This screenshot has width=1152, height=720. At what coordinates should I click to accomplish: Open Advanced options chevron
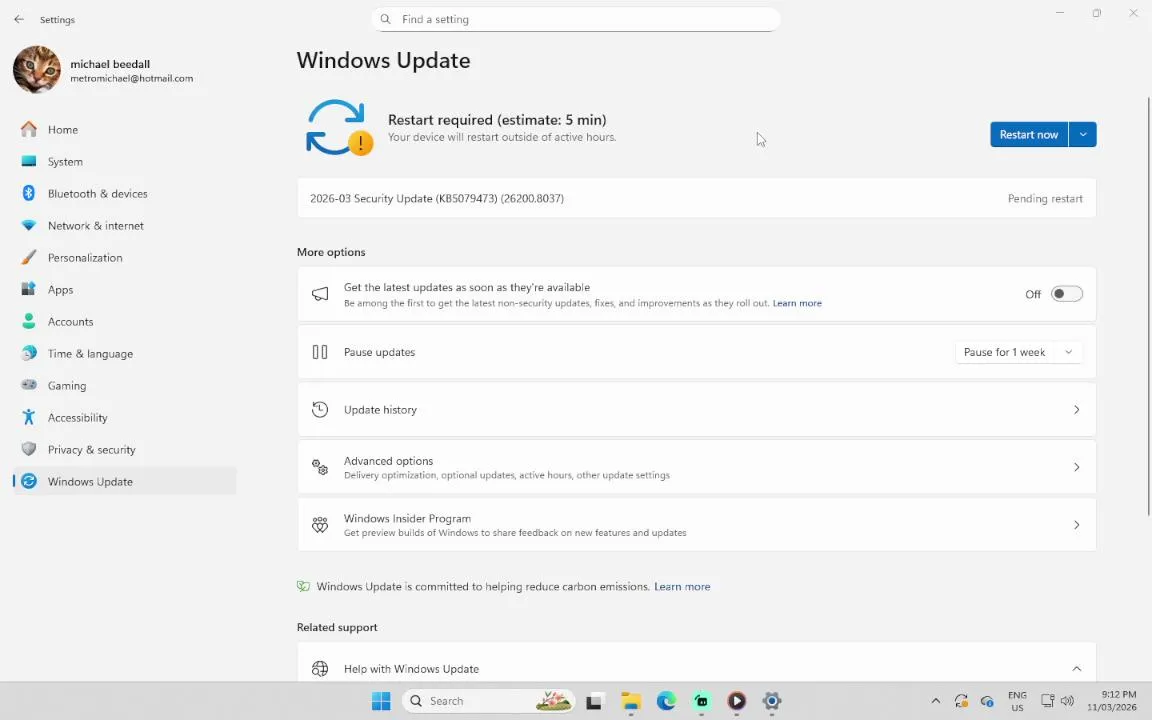pos(1076,467)
